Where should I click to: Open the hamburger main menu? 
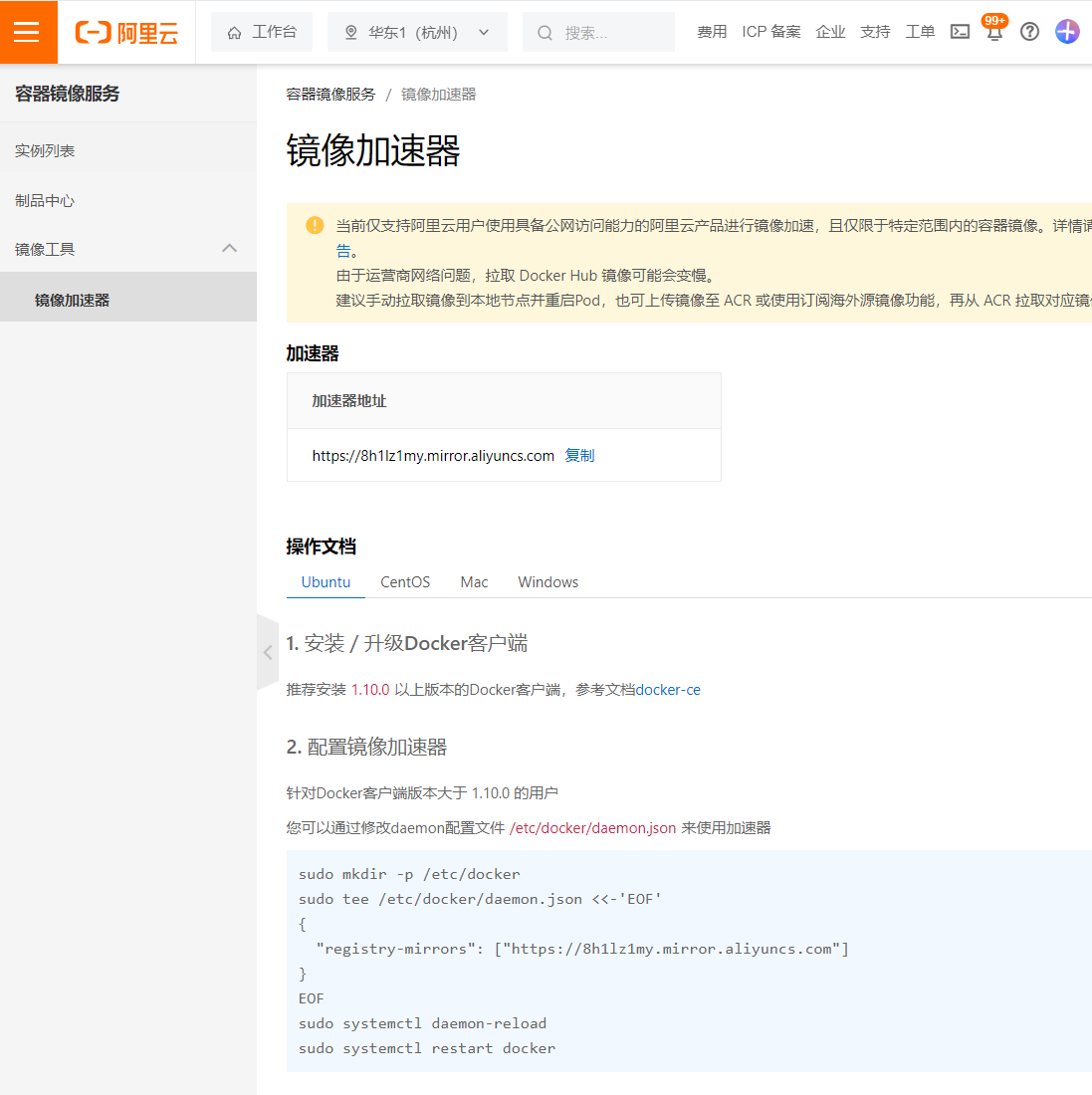[27, 32]
